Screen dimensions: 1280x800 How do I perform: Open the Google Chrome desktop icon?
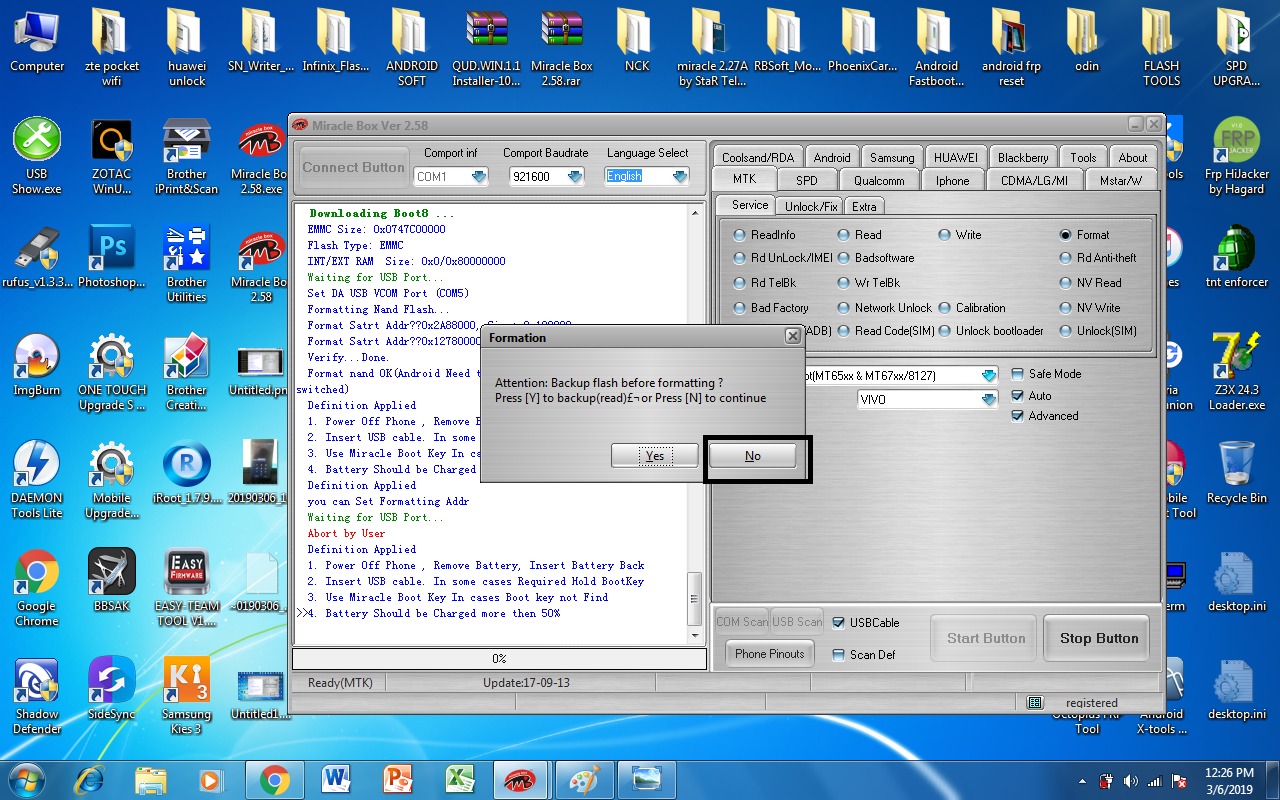click(37, 587)
